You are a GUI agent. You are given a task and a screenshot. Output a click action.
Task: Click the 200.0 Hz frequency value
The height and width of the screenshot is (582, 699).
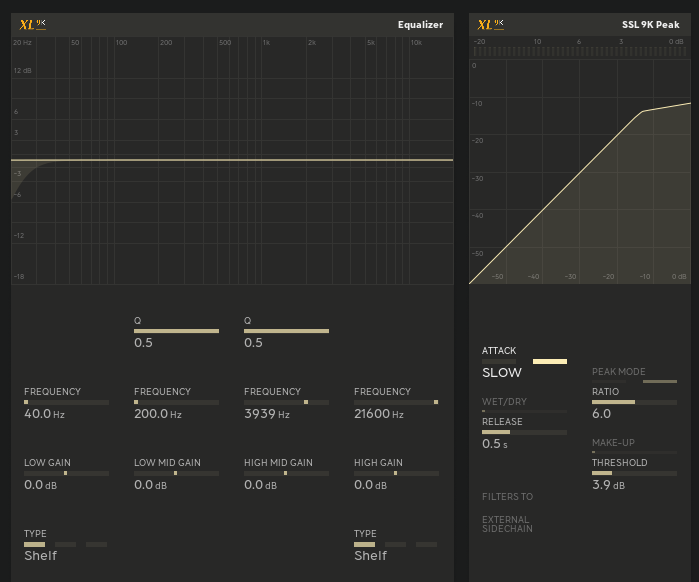click(158, 414)
